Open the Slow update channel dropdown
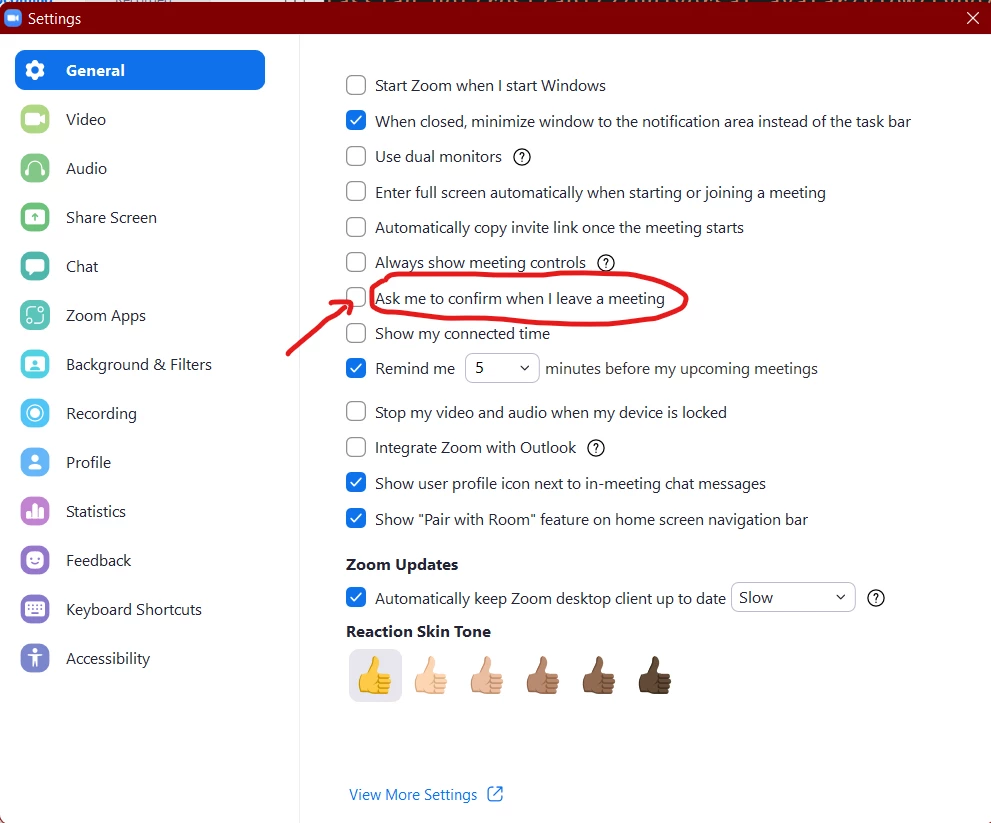Screen dimensions: 991x823 point(793,597)
